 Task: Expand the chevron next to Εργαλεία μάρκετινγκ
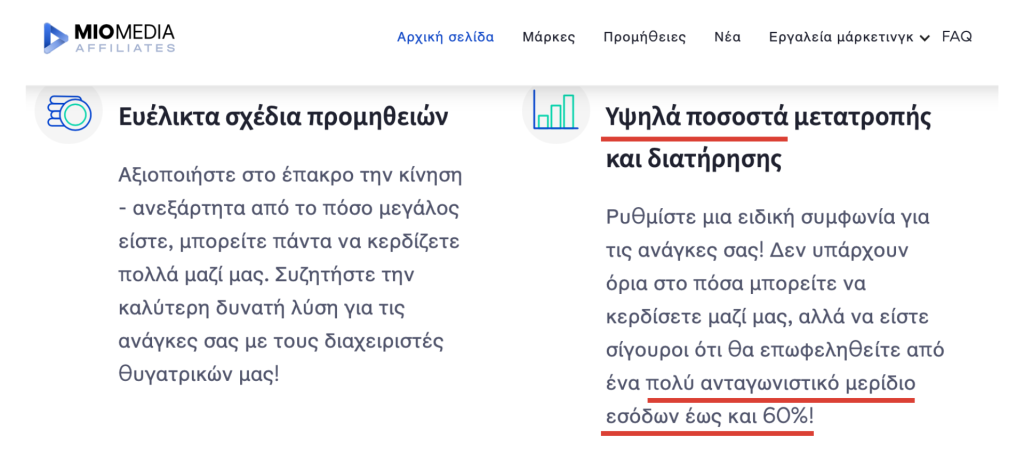pyautogui.click(x=924, y=38)
